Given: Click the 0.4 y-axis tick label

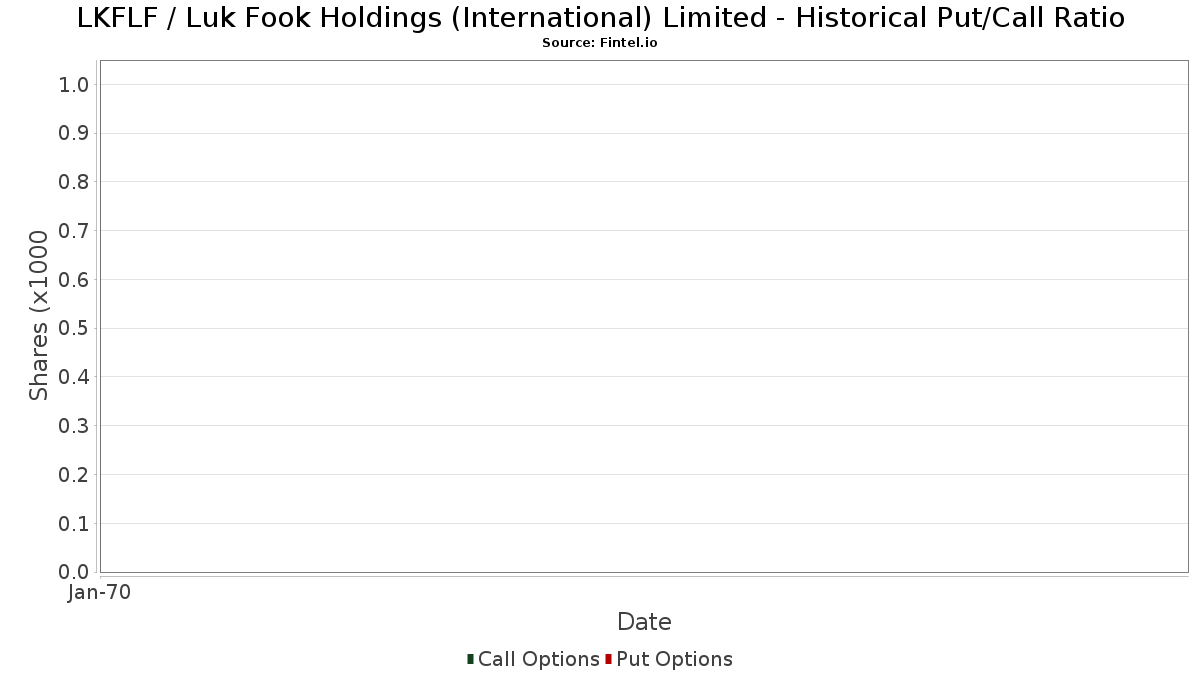Looking at the screenshot, I should [x=74, y=377].
